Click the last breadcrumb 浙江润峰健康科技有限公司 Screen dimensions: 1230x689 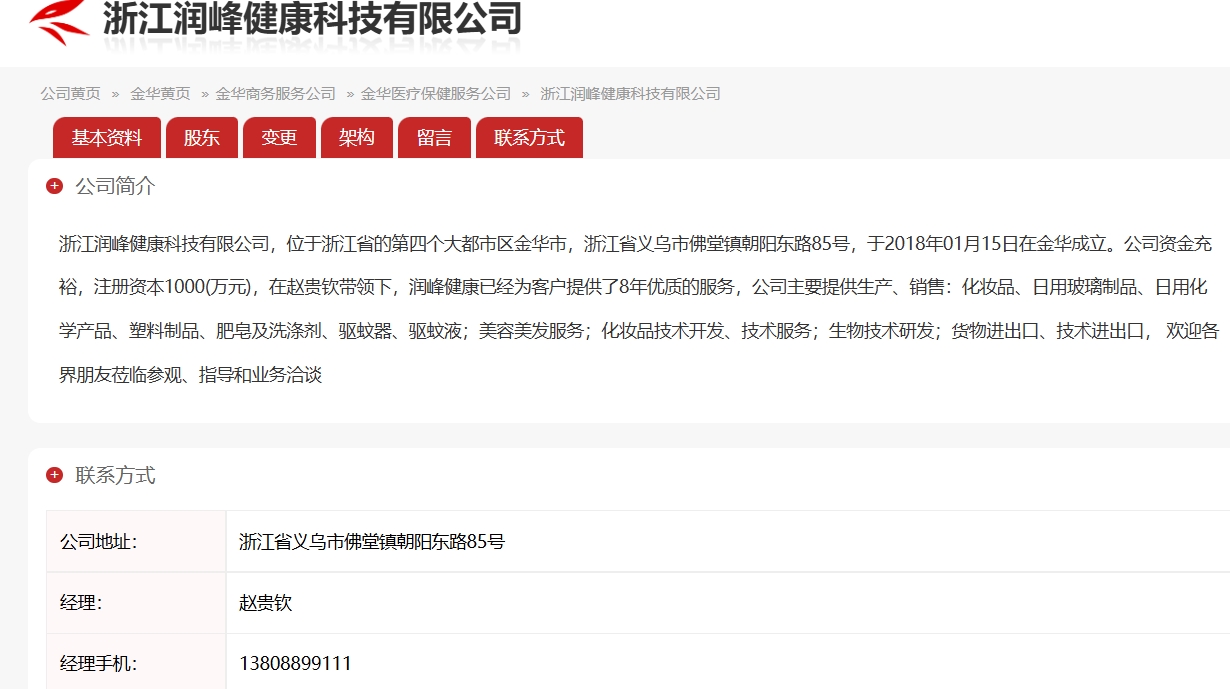tap(630, 93)
